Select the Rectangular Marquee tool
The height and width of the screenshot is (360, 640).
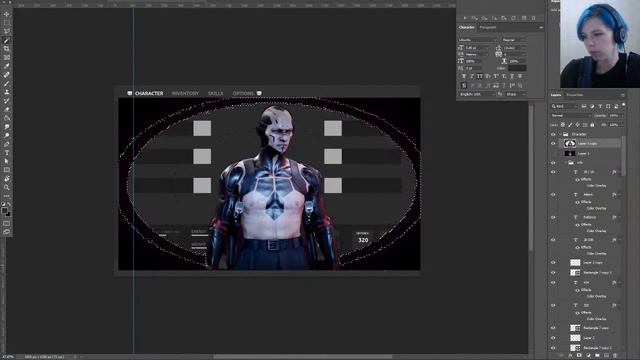point(7,23)
